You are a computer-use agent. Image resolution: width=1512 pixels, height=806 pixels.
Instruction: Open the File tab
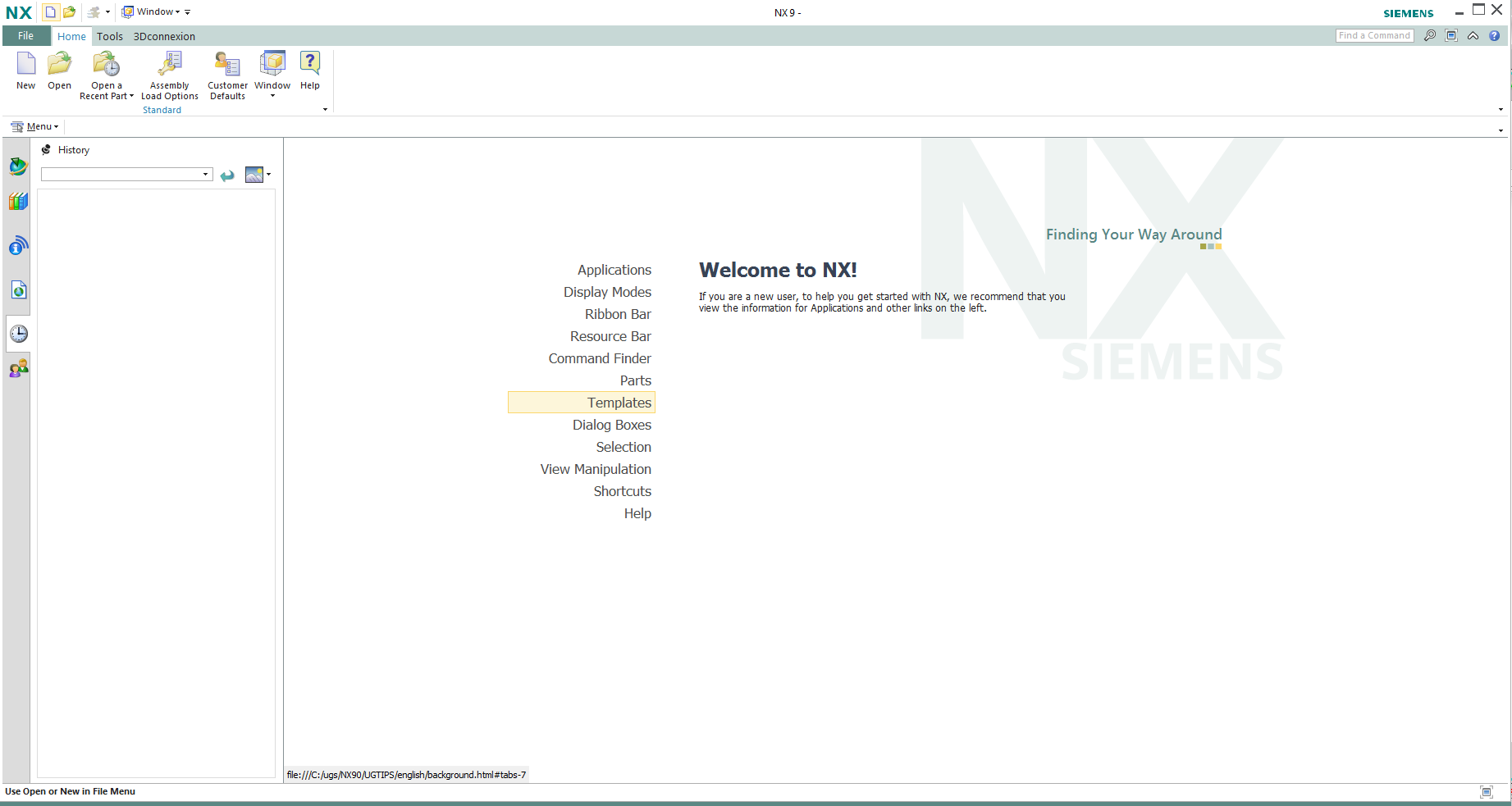coord(26,36)
